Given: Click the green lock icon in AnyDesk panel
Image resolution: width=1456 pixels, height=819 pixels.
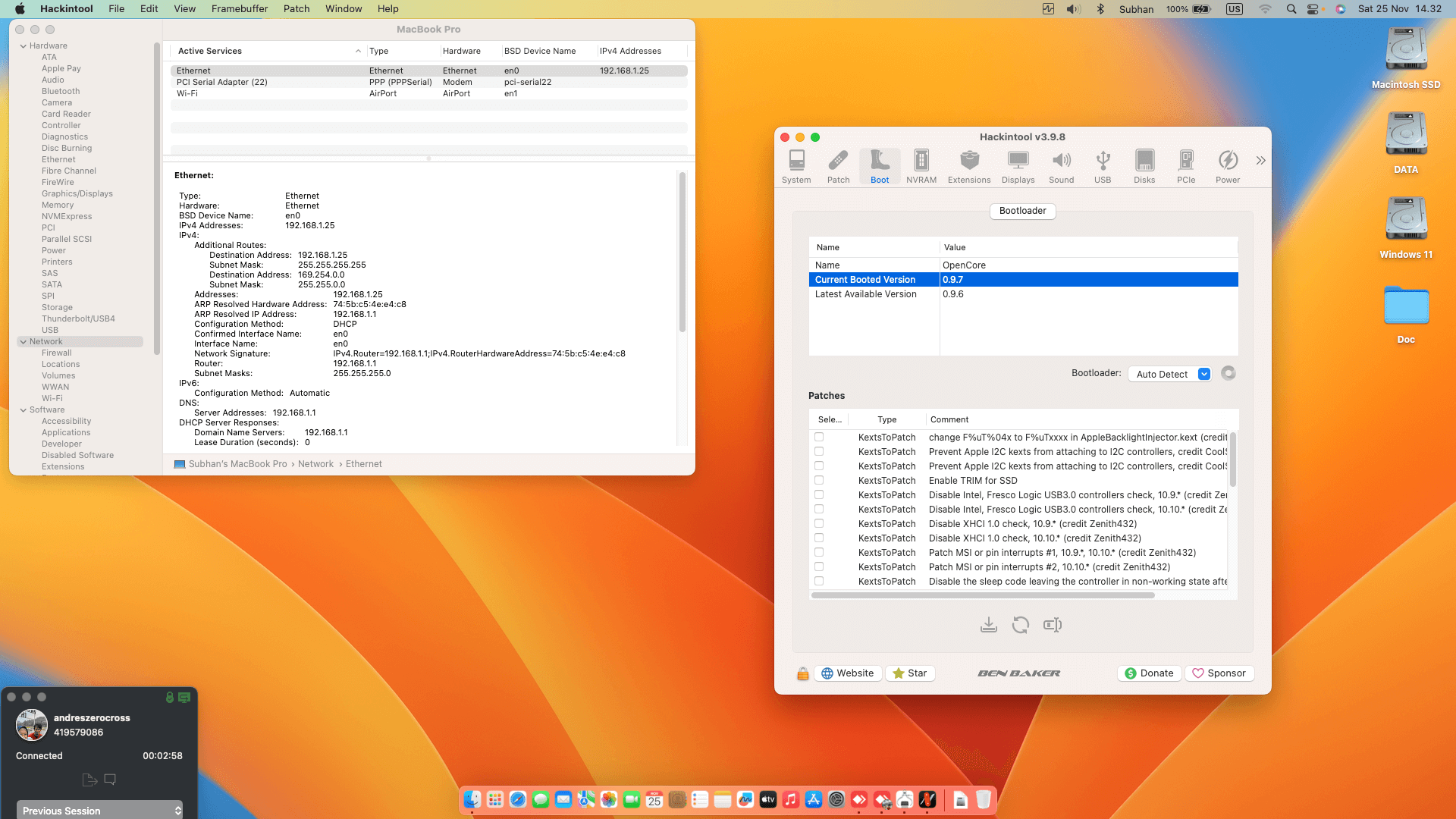Looking at the screenshot, I should 170,697.
